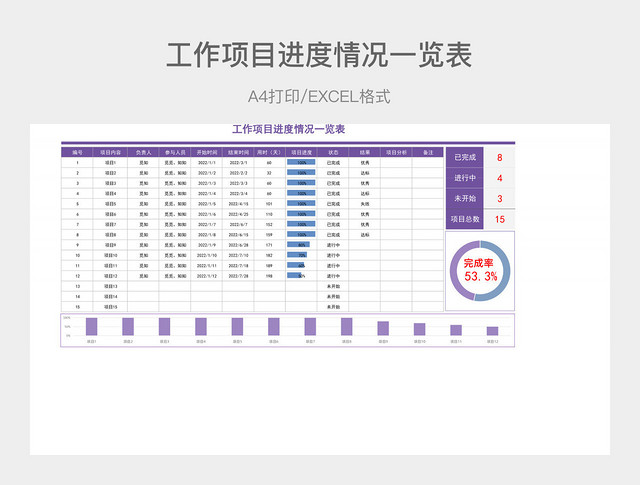The image size is (640, 485).
Task: Click the 完成率 label in the donut chart
Action: [478, 263]
